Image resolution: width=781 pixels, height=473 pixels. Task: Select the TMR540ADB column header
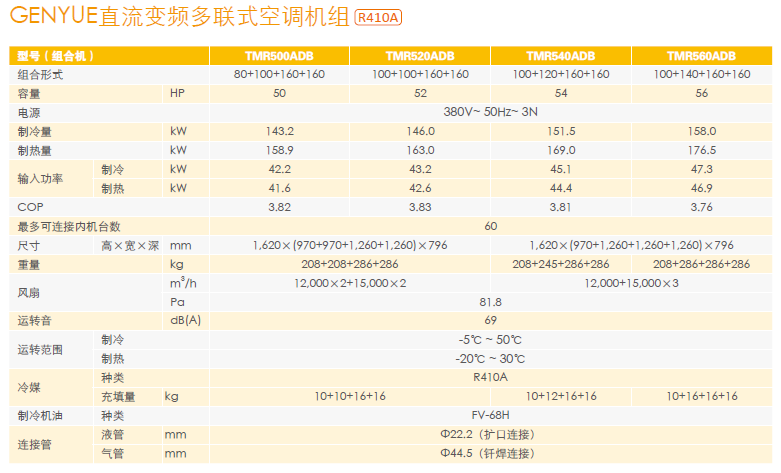560,56
